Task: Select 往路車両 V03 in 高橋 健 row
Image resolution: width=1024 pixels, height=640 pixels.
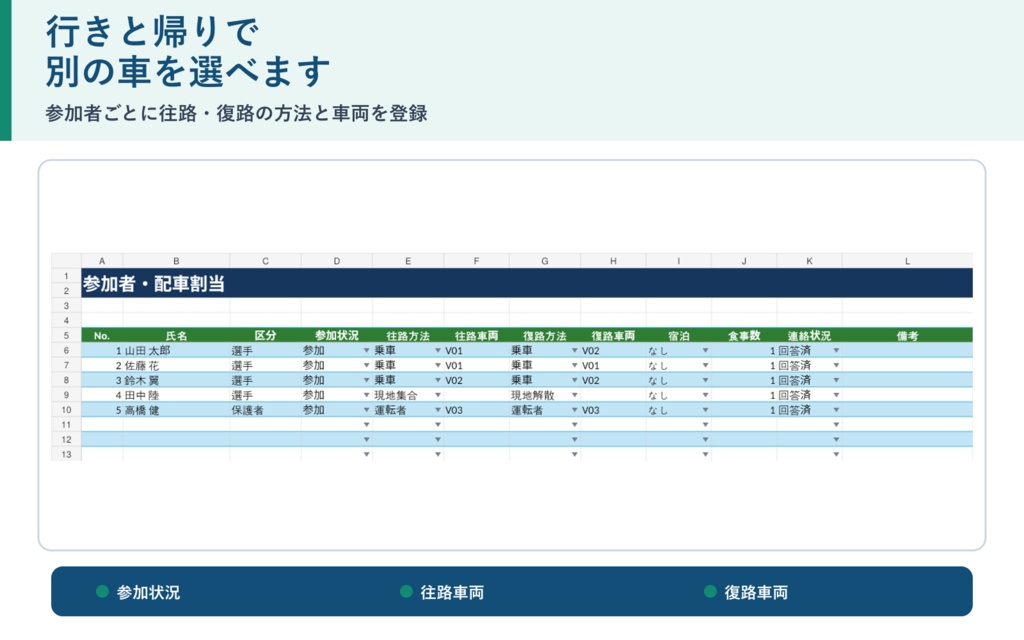Action: click(x=476, y=410)
